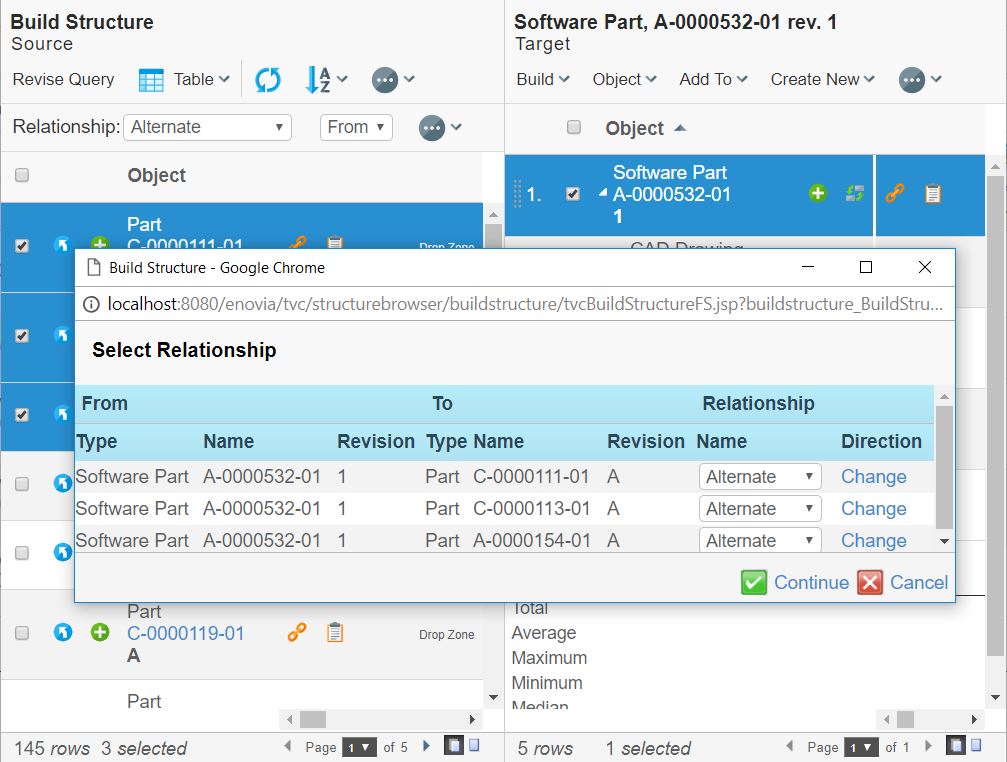Click green plus icon on Software Part row

[x=818, y=194]
